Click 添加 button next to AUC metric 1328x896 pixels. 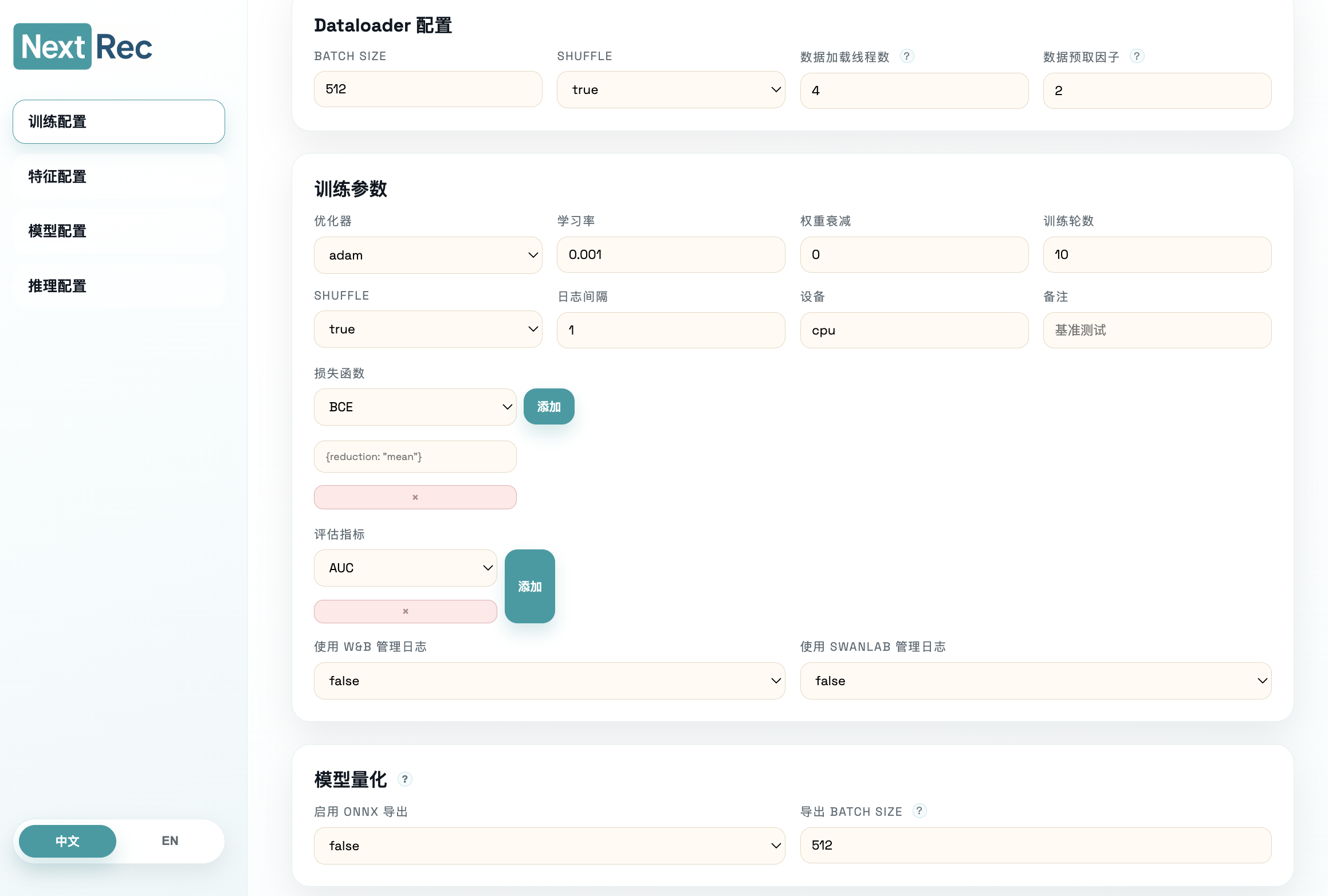[x=529, y=586]
